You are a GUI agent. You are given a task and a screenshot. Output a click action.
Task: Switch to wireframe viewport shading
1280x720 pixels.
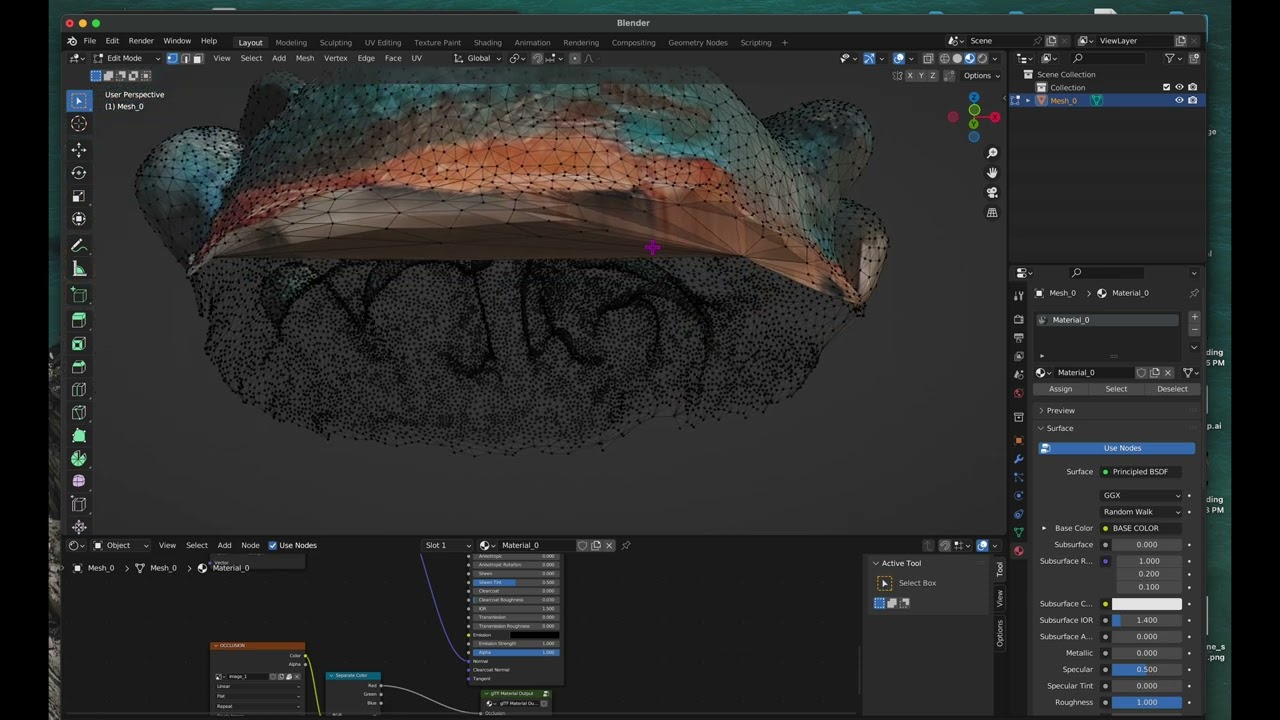pyautogui.click(x=944, y=58)
